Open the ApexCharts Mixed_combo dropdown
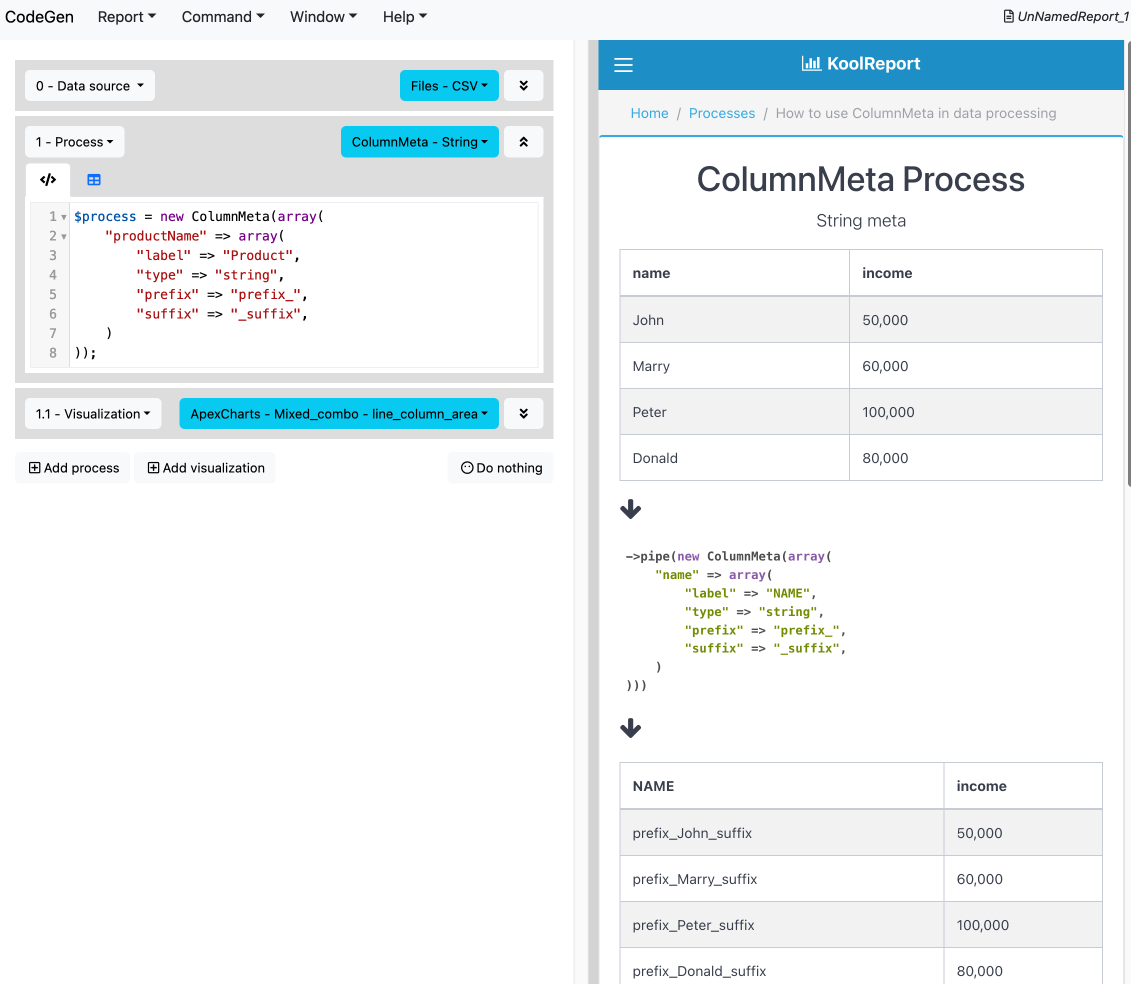The width and height of the screenshot is (1131, 984). point(339,413)
